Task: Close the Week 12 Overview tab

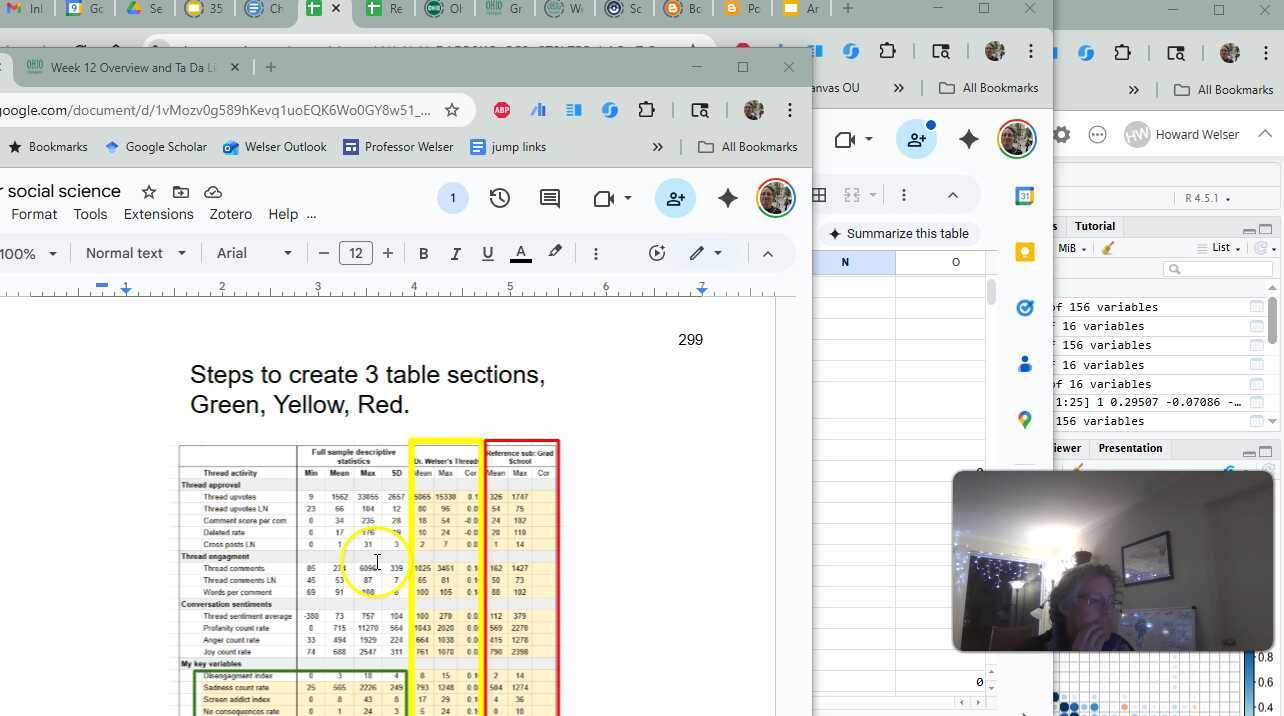Action: tap(235, 67)
